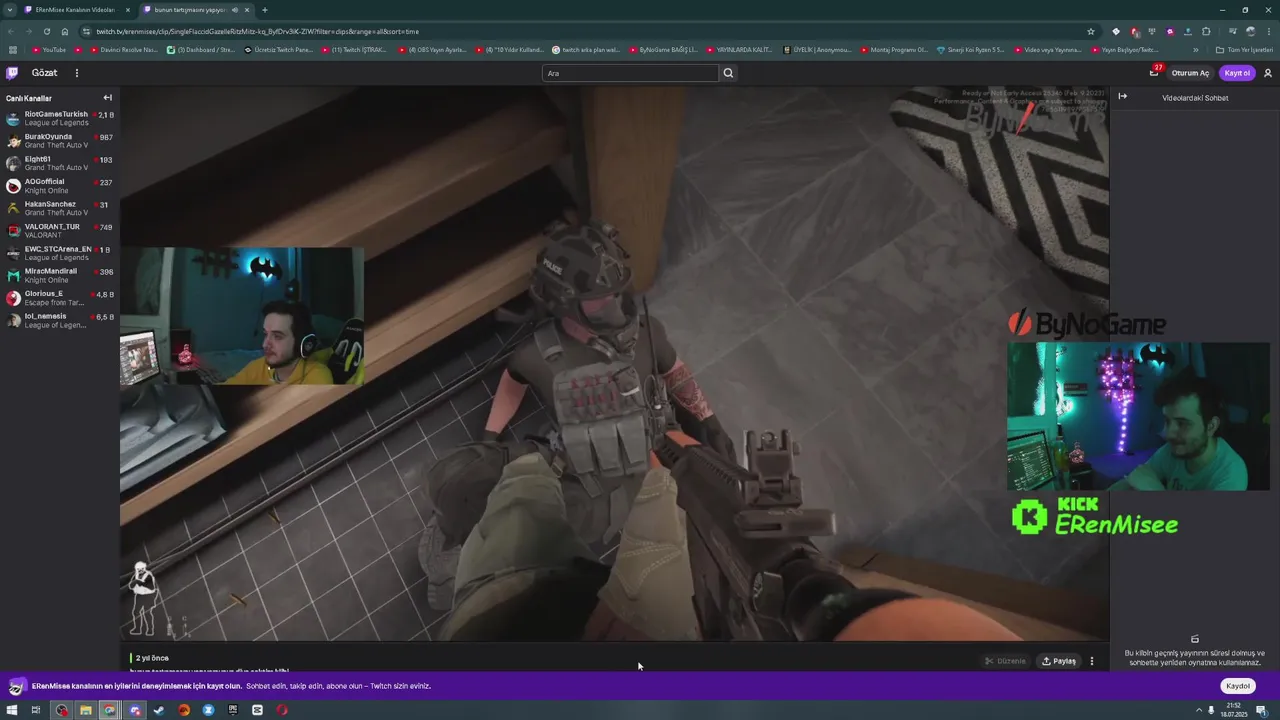Open the Windows Start menu
Screen dimensions: 1280x720
pos(12,710)
